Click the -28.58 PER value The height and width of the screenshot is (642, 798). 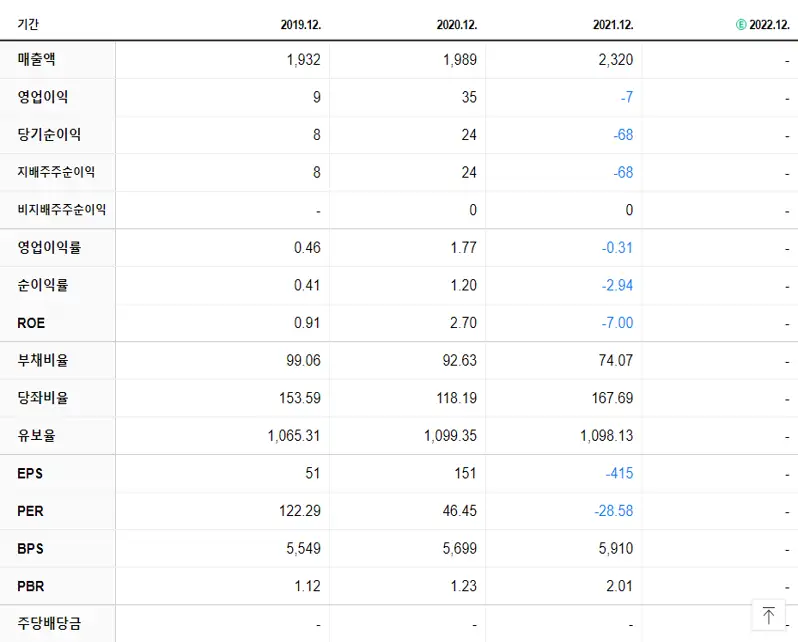pos(614,512)
